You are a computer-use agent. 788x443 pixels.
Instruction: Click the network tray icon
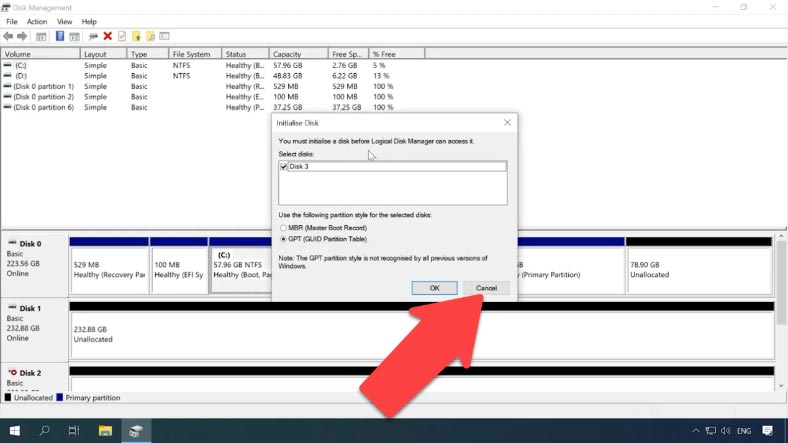click(711, 430)
